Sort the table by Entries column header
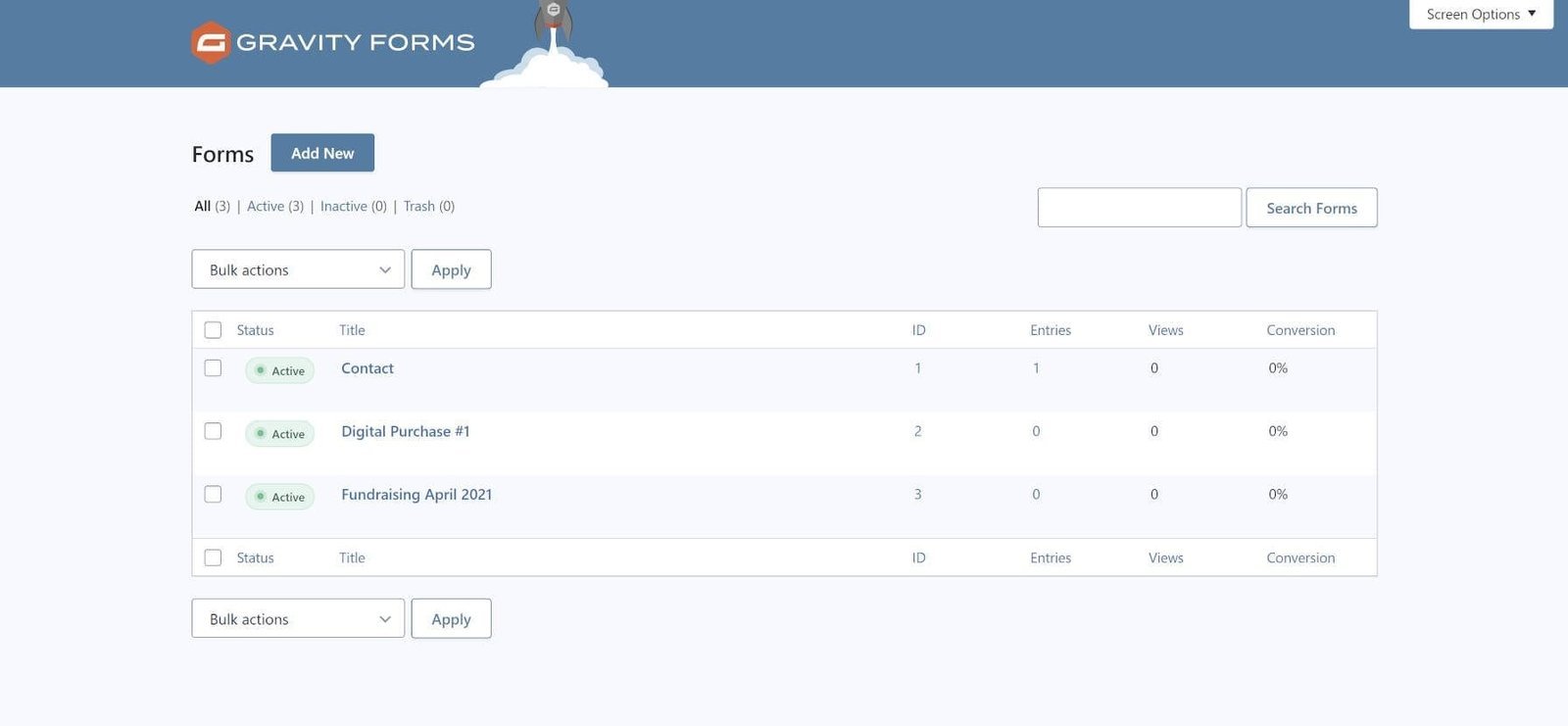 1050,330
